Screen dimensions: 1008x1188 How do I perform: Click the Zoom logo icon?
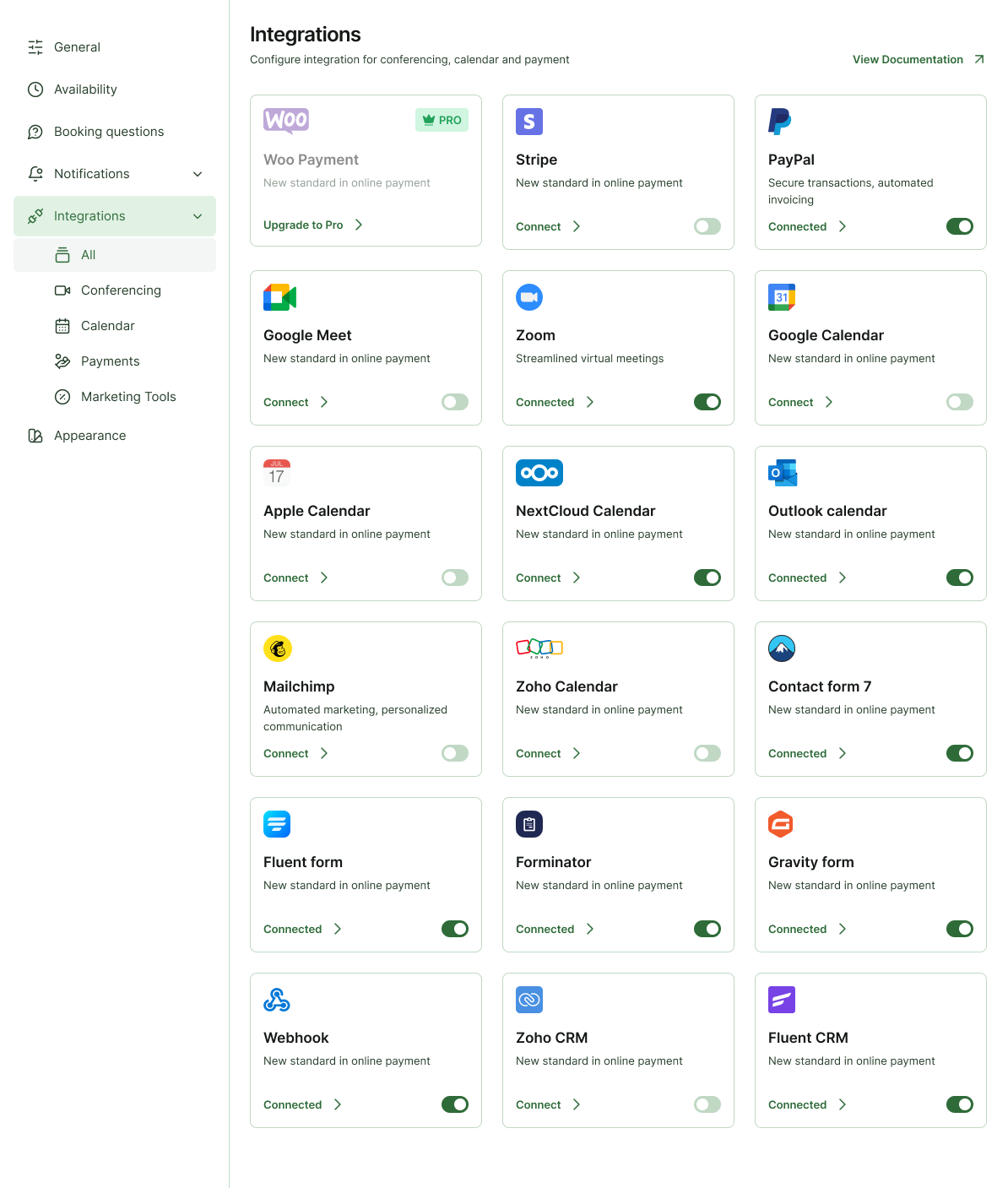(x=529, y=297)
